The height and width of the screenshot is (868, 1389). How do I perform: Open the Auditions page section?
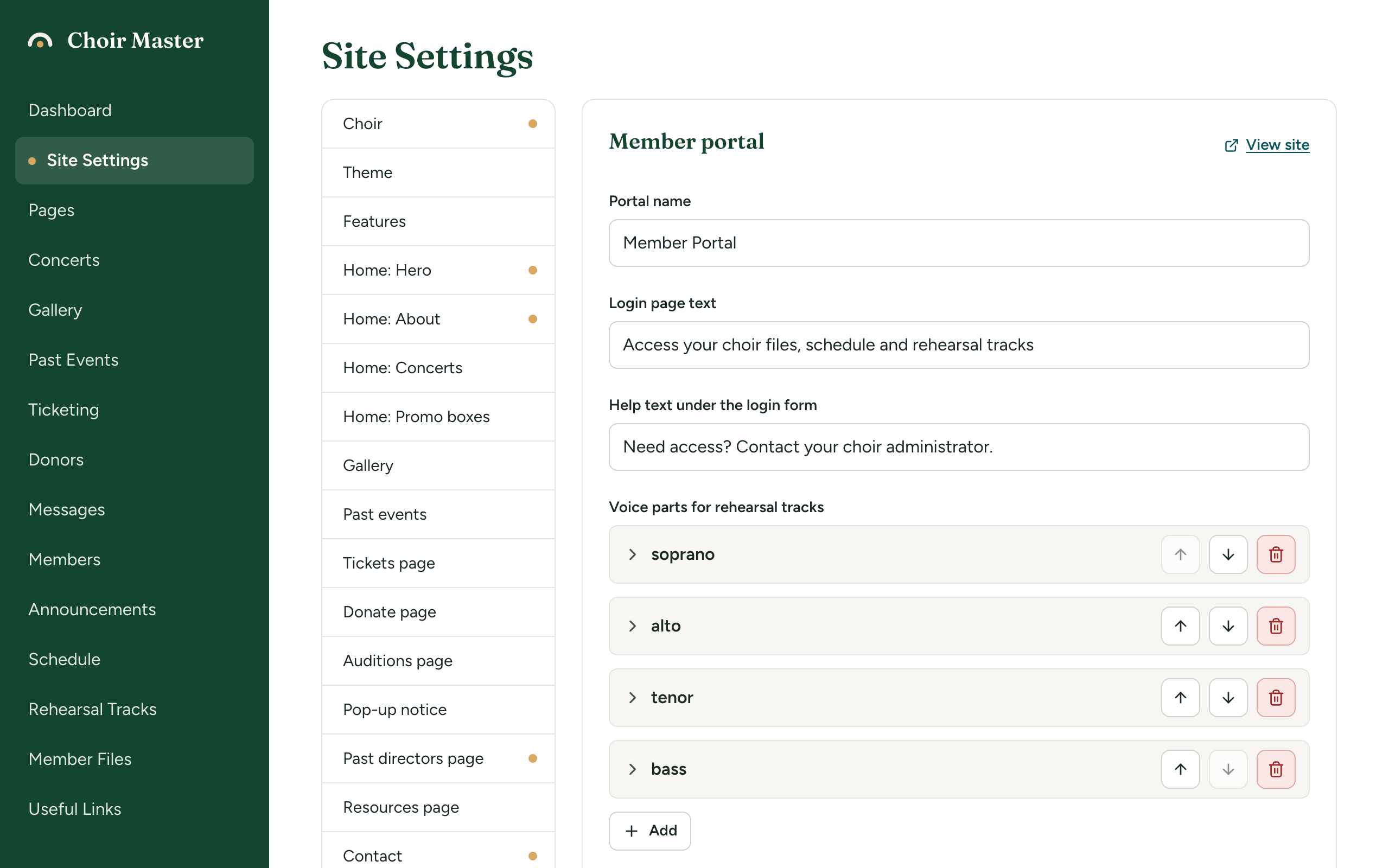438,661
